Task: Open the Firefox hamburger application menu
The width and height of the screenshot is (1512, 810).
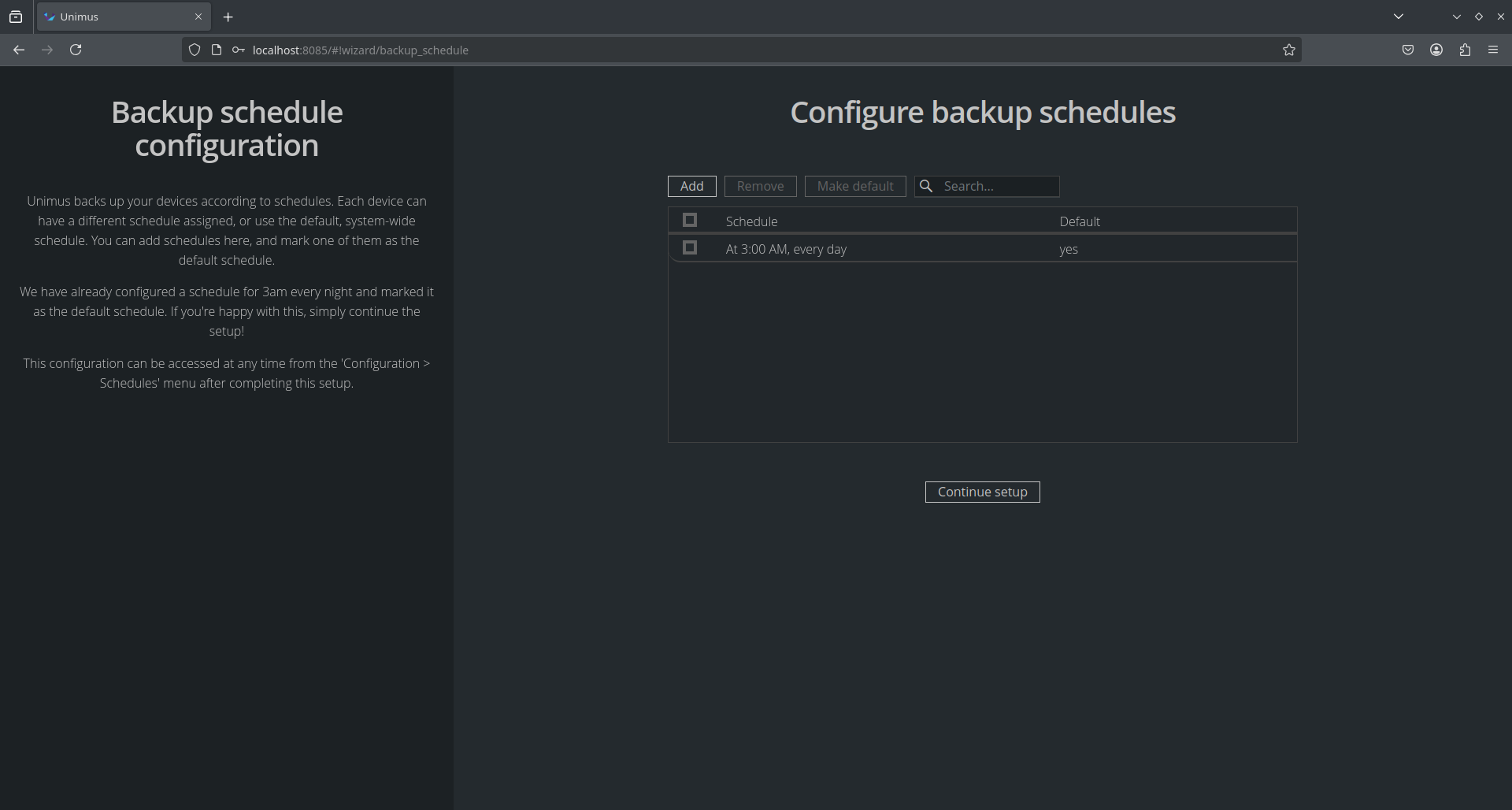Action: tap(1492, 50)
